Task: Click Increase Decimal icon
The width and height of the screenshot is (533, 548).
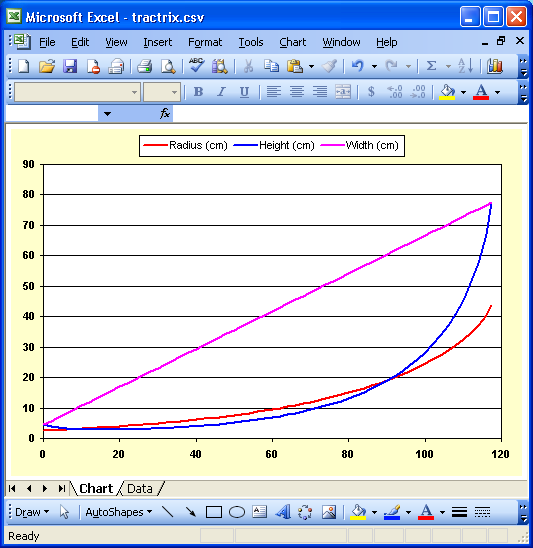Action: click(395, 92)
